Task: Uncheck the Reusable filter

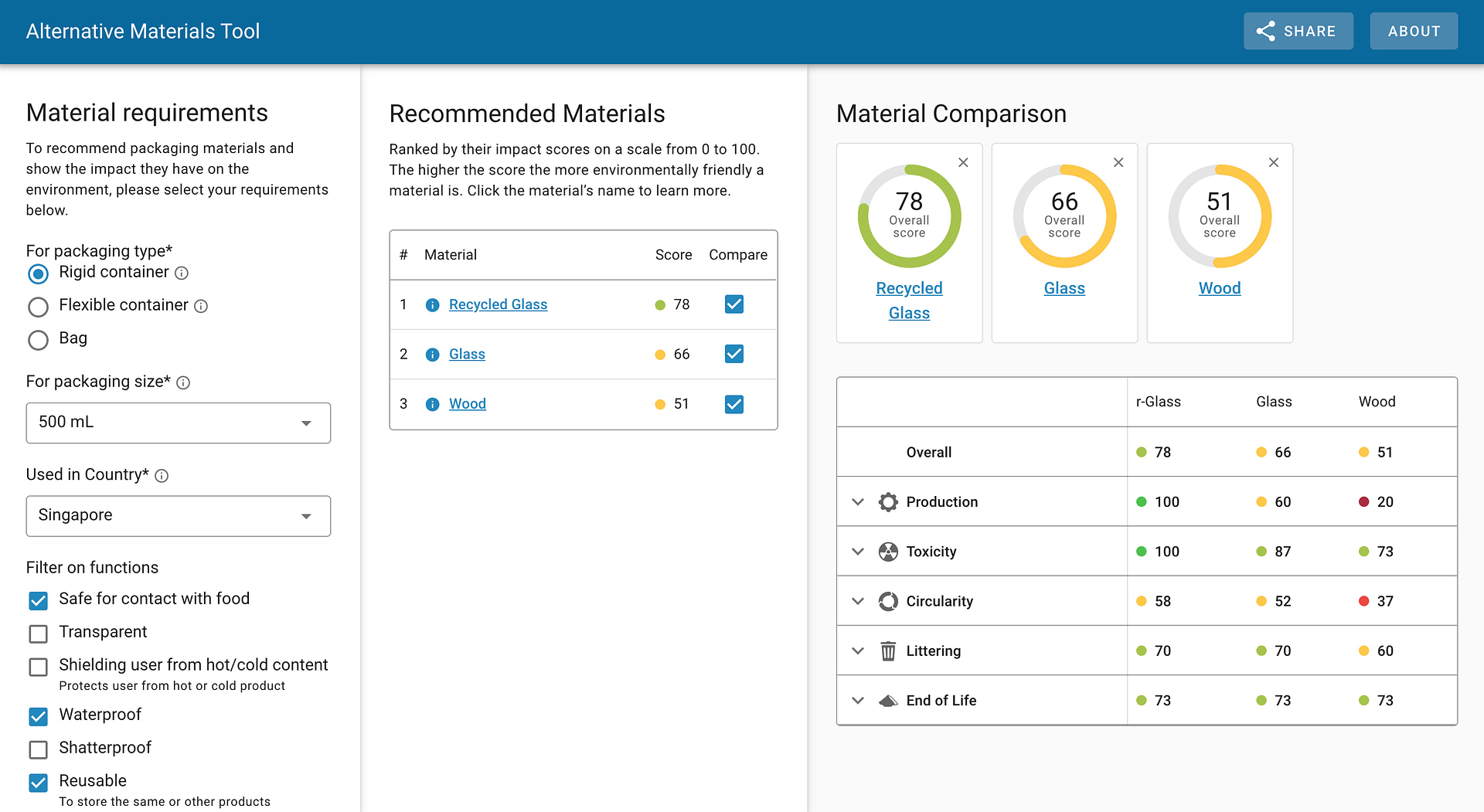Action: point(38,783)
